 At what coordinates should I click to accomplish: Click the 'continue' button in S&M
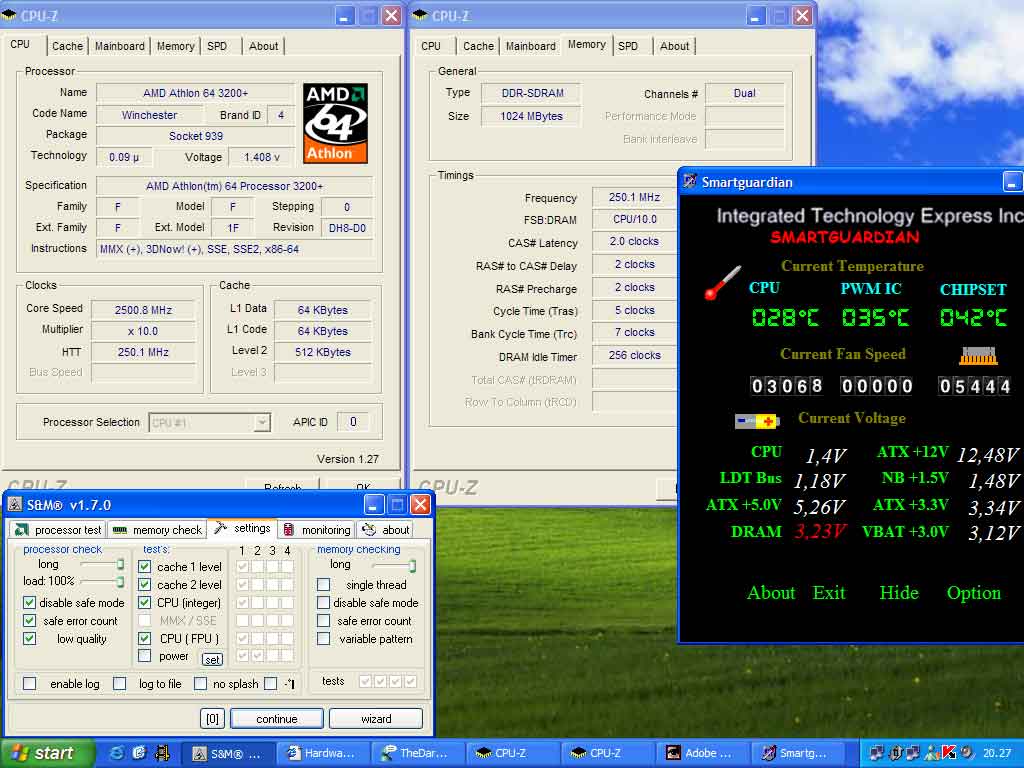(x=277, y=719)
